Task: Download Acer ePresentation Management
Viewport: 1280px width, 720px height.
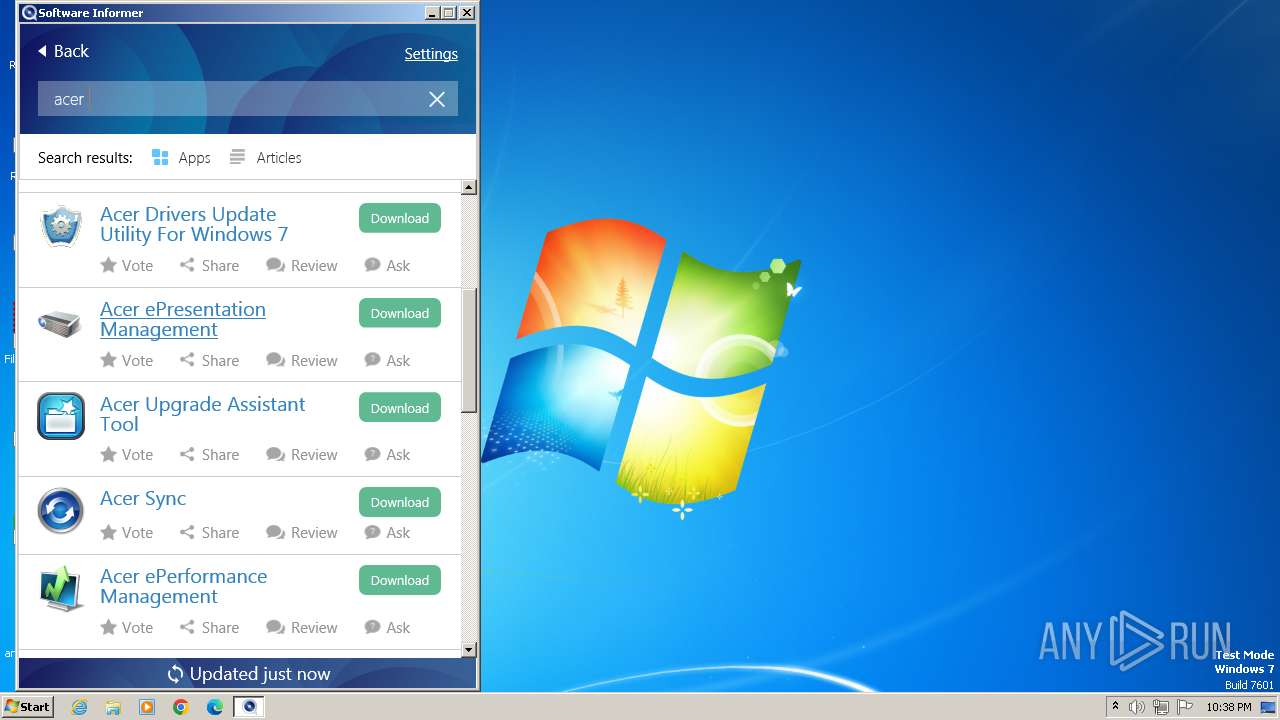Action: (x=400, y=313)
